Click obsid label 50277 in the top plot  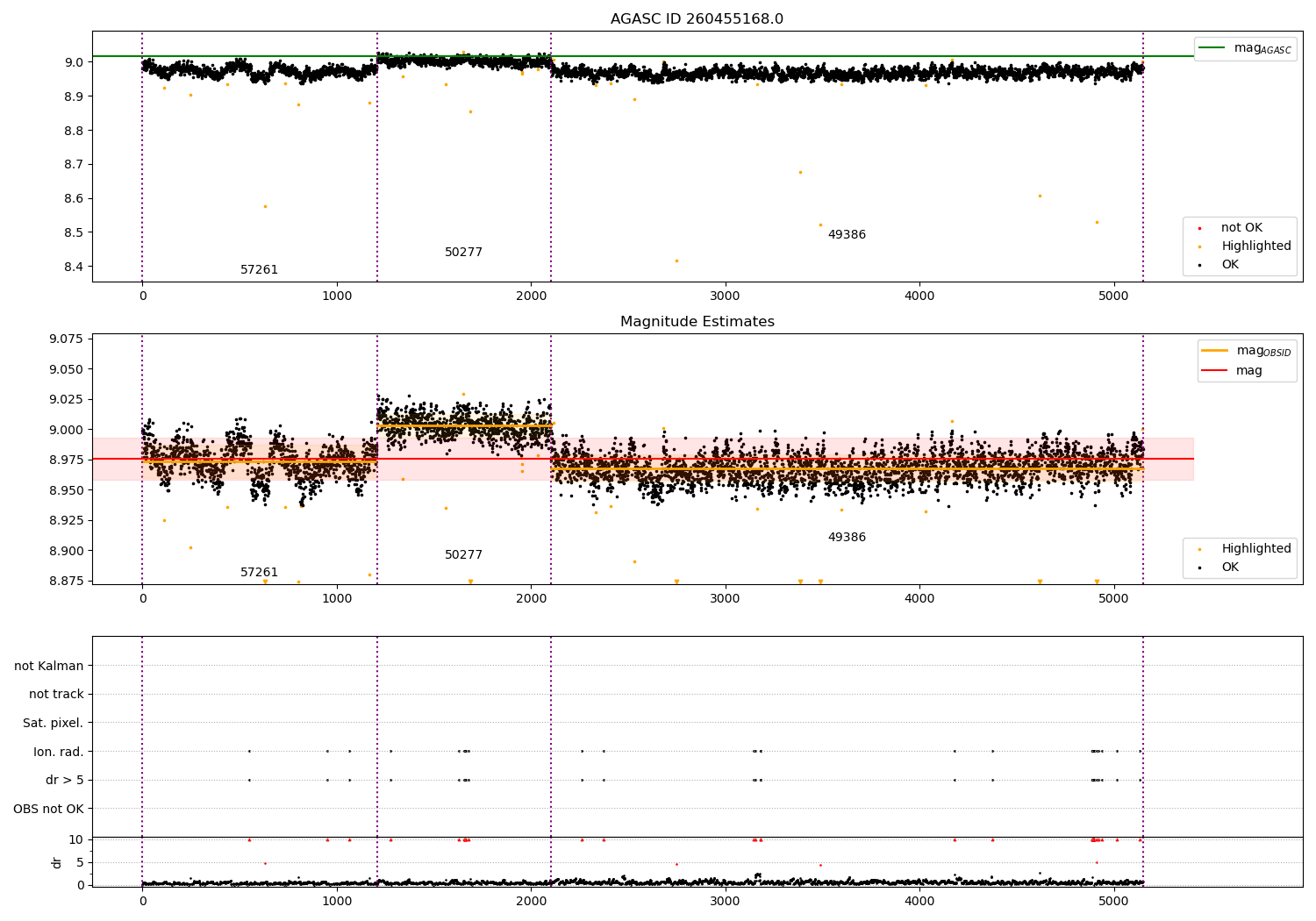click(463, 253)
